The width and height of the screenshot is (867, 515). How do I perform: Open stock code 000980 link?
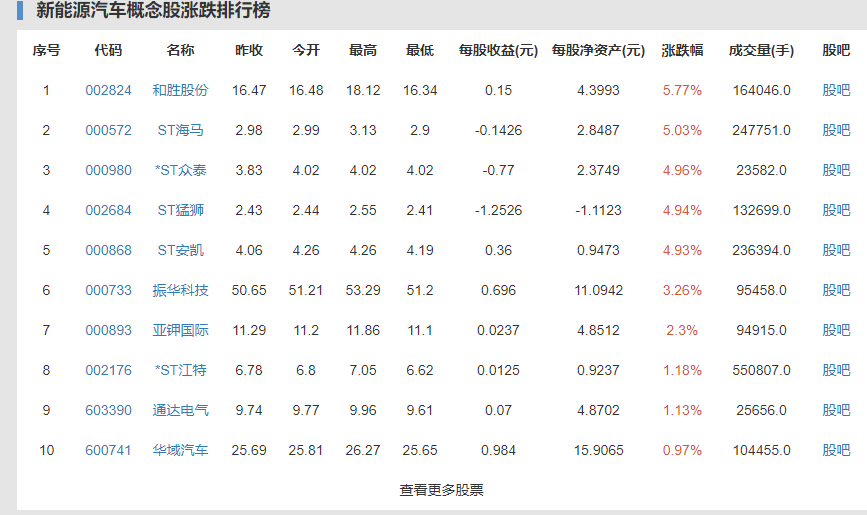click(x=108, y=170)
